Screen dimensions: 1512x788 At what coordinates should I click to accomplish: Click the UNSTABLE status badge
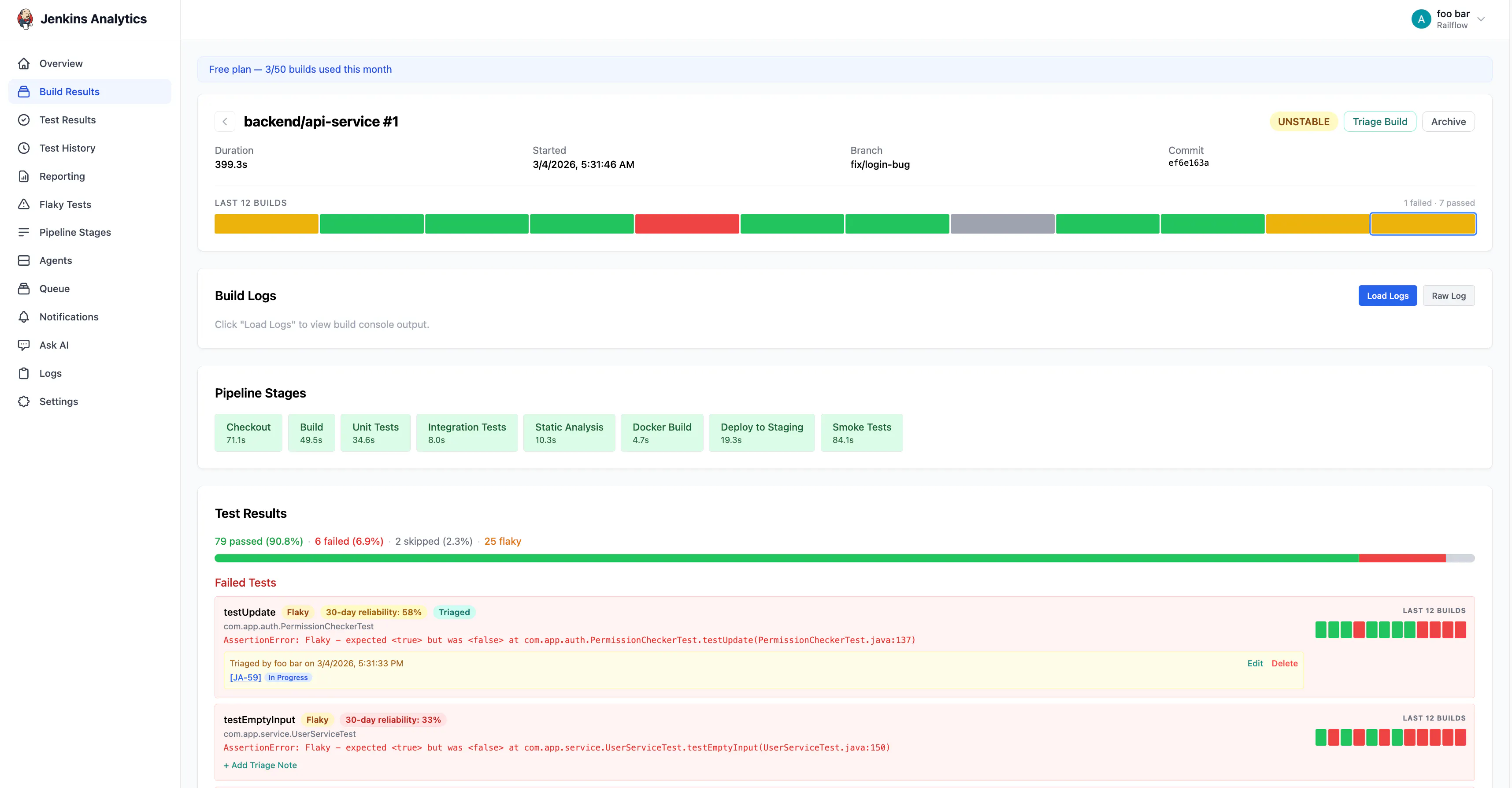tap(1303, 122)
